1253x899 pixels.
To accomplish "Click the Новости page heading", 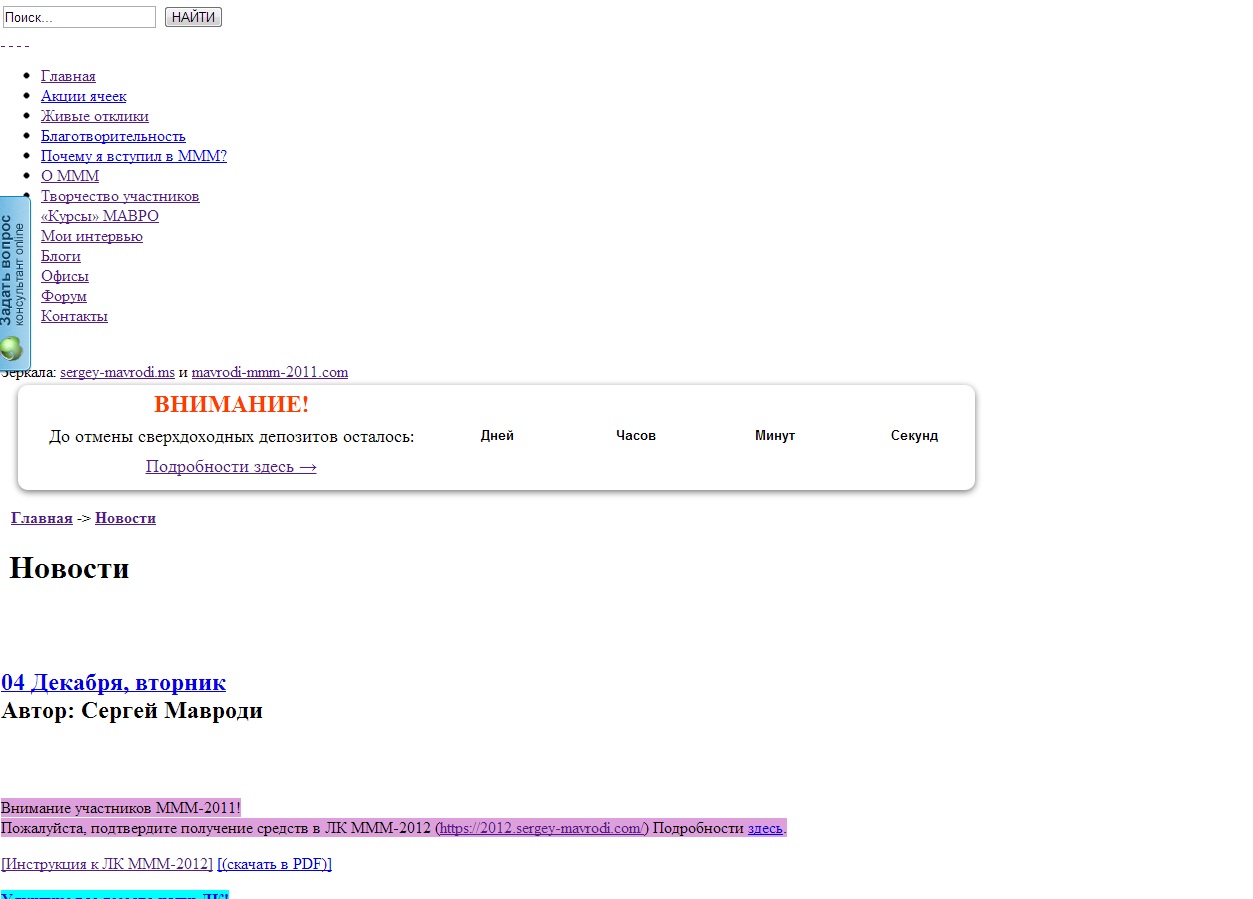I will coord(69,568).
